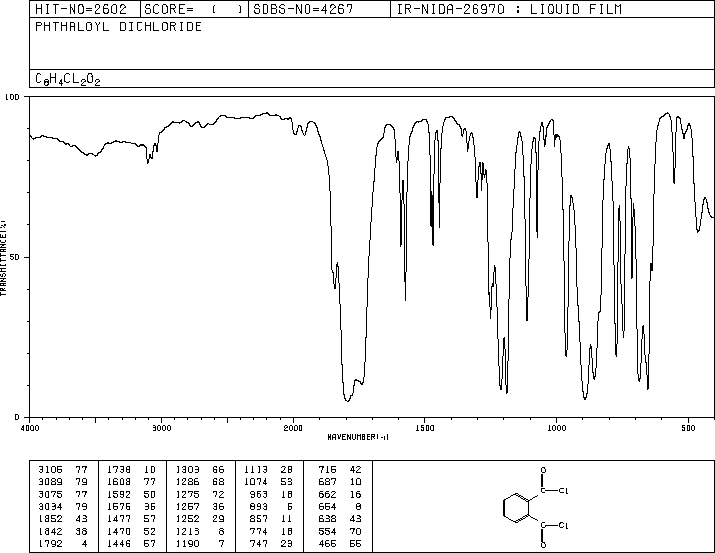Click the 2000 label on wavenumber axis

(x=293, y=428)
